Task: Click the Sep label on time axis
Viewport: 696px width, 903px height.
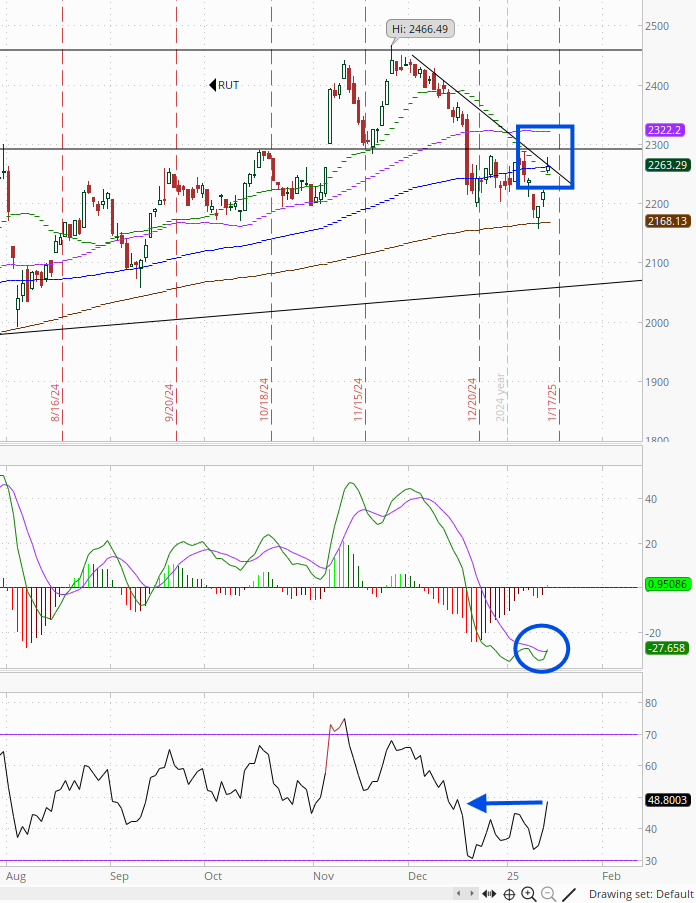Action: click(x=119, y=877)
